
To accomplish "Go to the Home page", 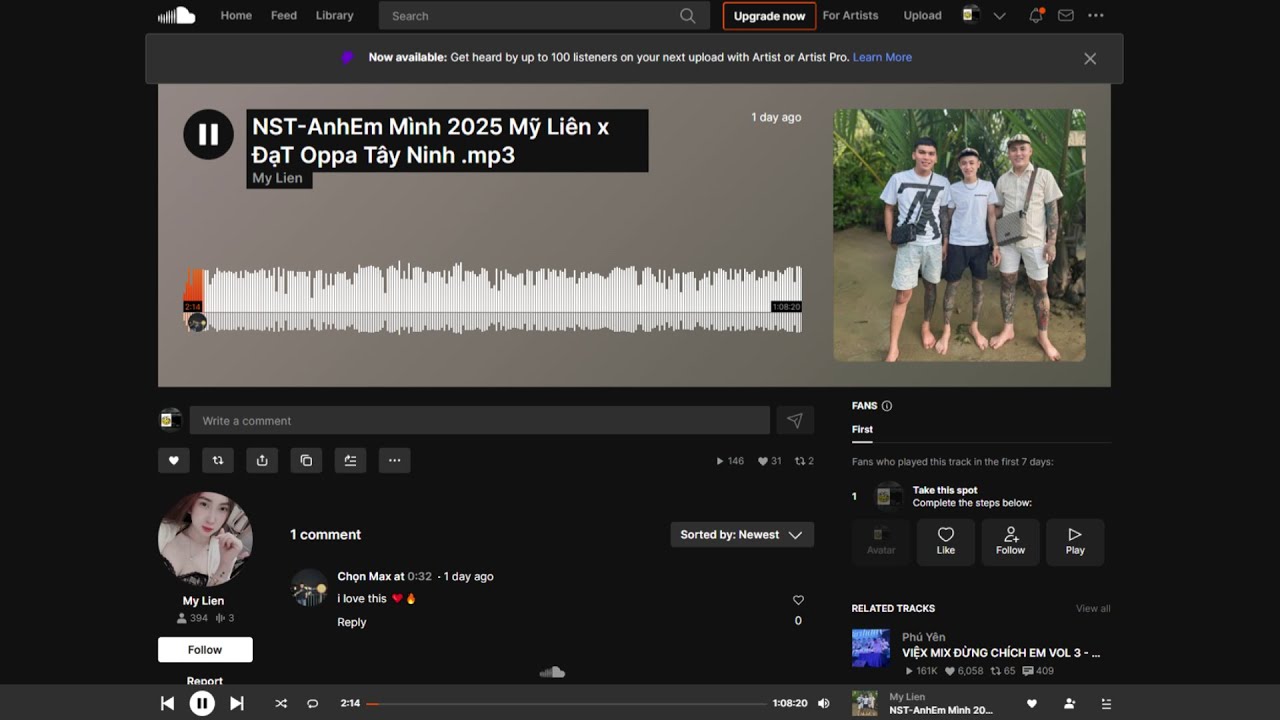I will click(x=236, y=15).
